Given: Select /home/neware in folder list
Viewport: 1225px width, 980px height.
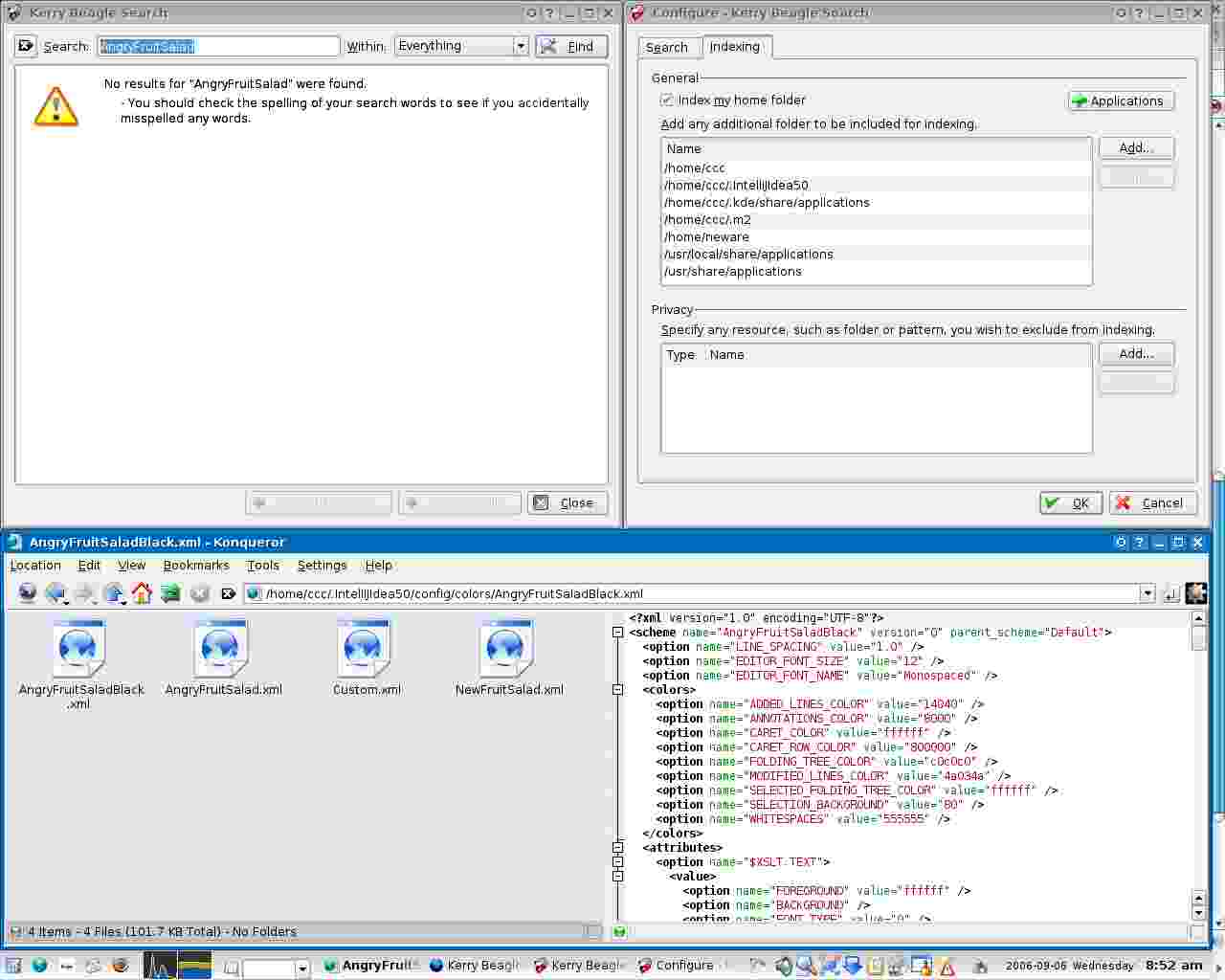Looking at the screenshot, I should pos(706,237).
